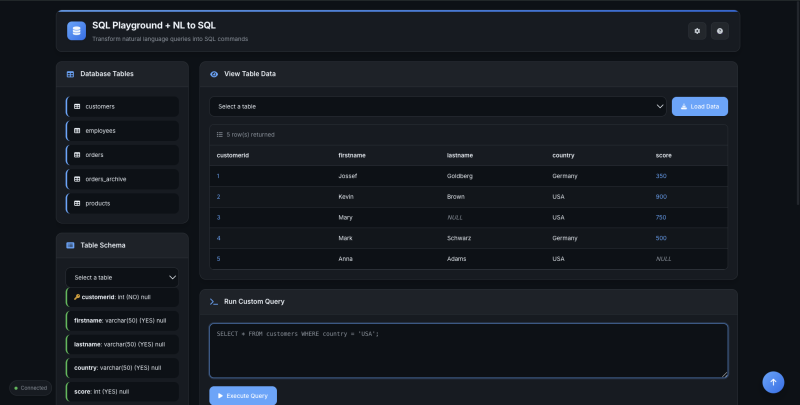Click the table icon next to customers
Image resolution: width=800 pixels, height=405 pixels.
(77, 106)
